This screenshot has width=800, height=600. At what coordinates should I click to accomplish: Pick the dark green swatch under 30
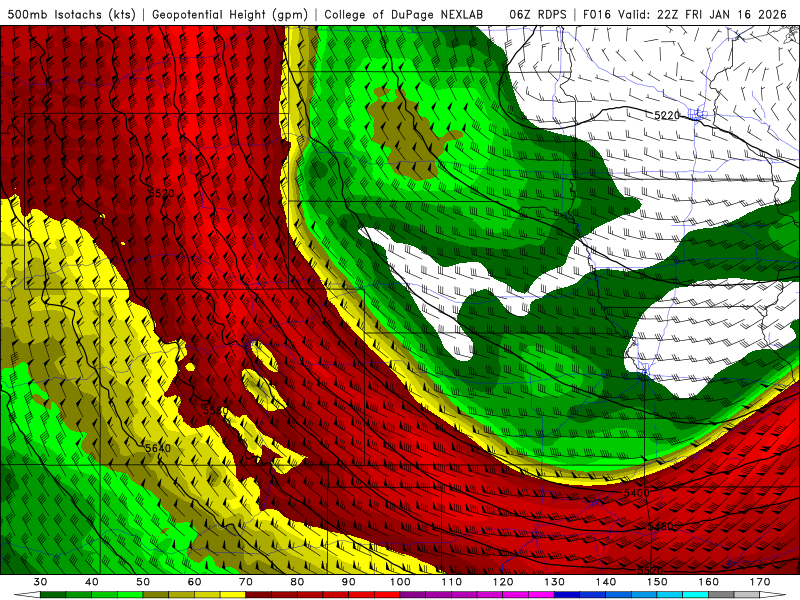click(53, 595)
